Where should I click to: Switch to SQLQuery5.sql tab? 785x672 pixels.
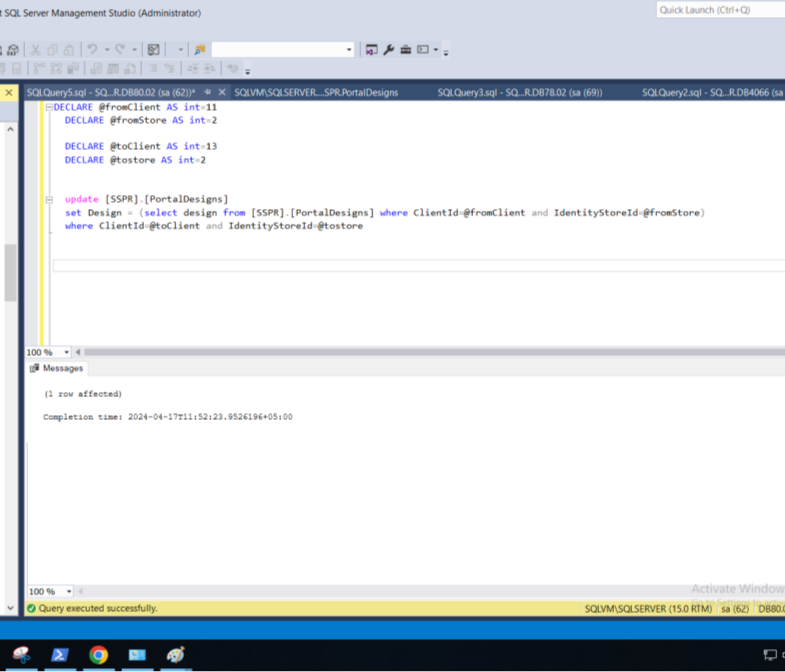click(x=111, y=92)
